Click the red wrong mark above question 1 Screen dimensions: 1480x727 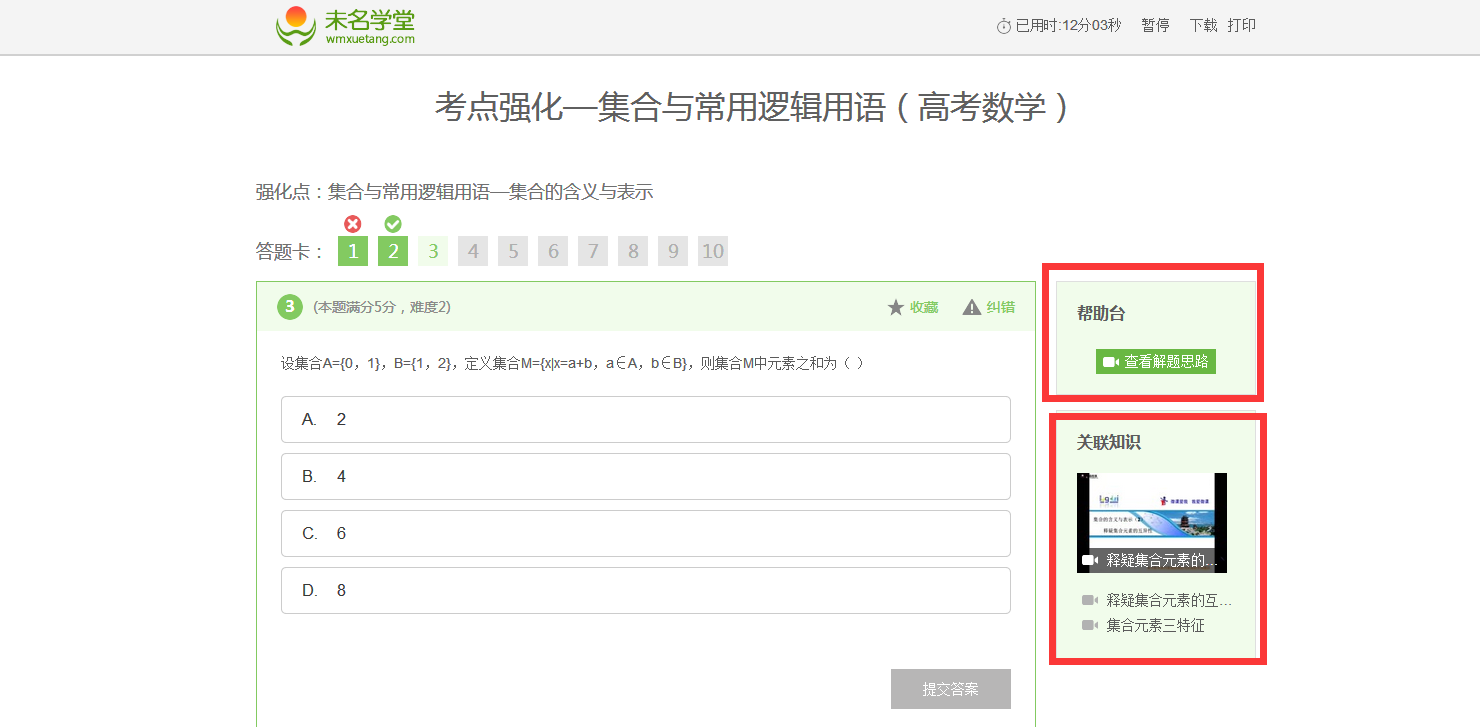click(x=353, y=224)
